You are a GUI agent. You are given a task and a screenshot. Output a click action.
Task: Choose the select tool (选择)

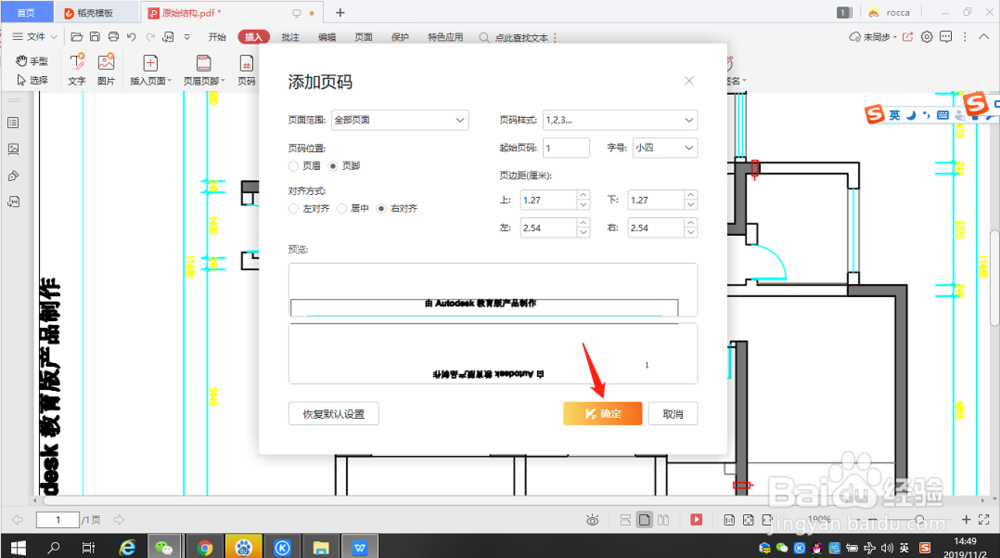[31, 80]
